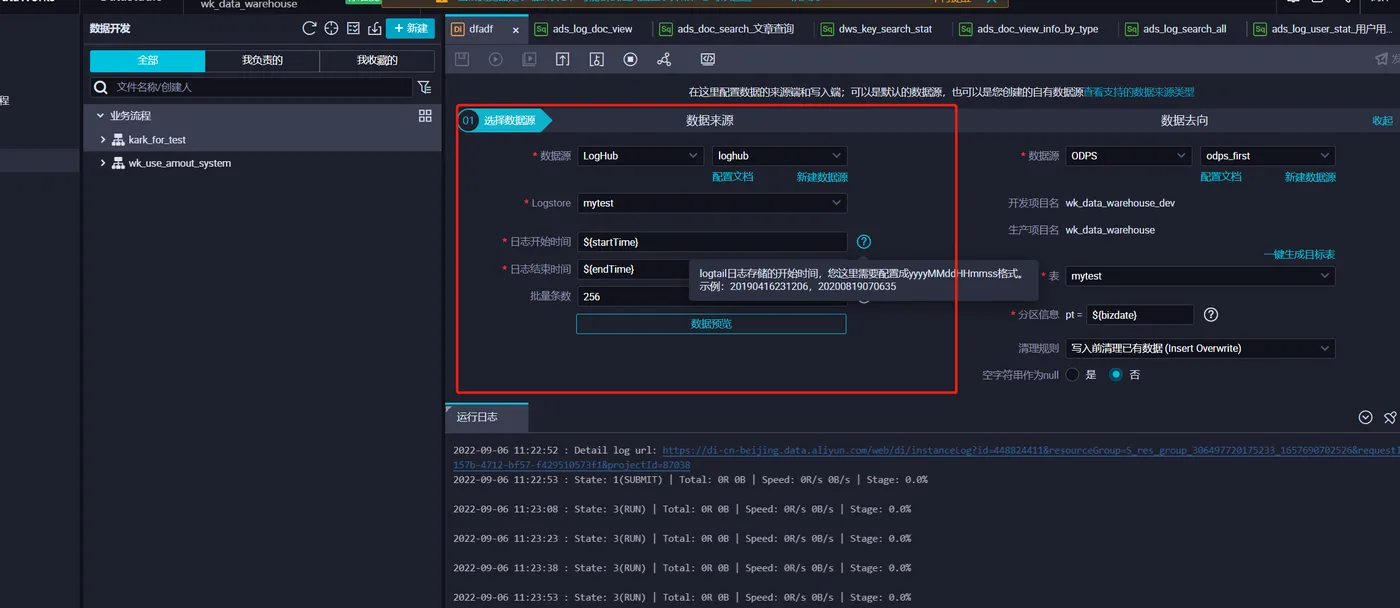Open the ODPS destination type dropdown
The height and width of the screenshot is (608, 1400).
(x=1128, y=156)
